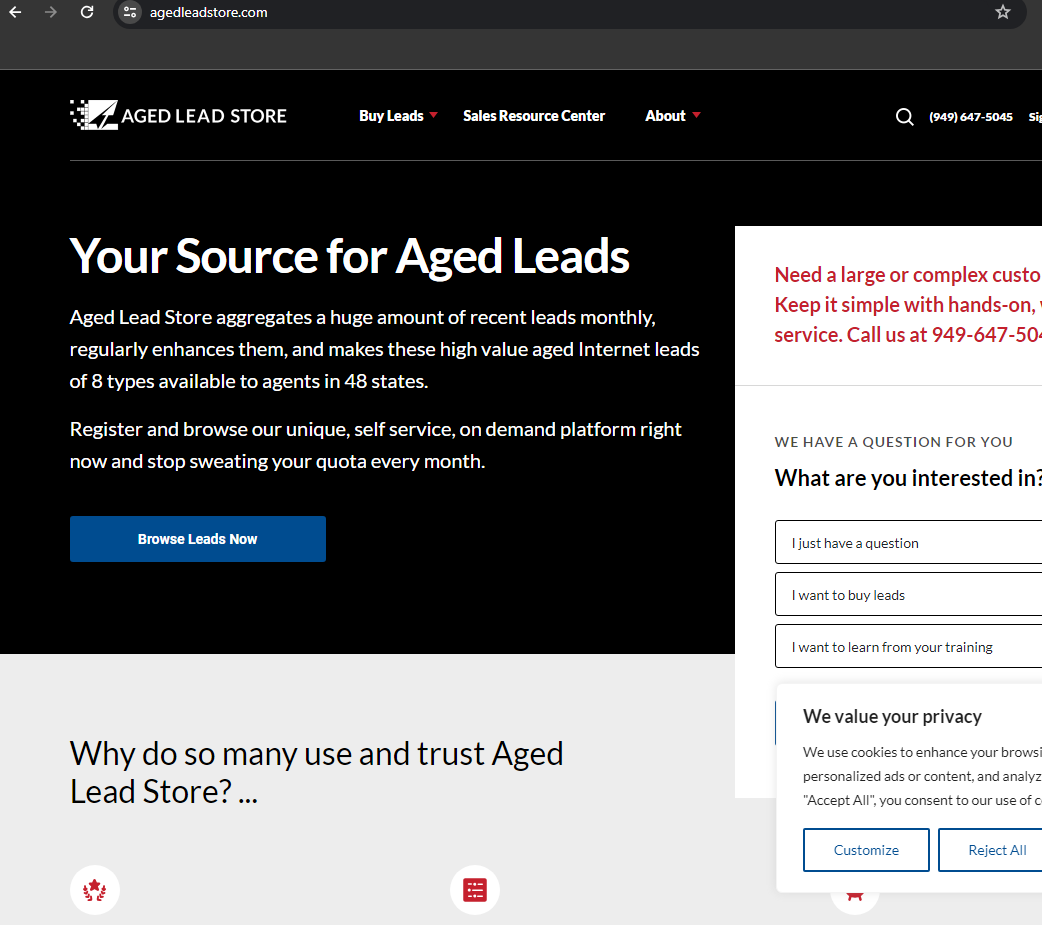Click Customize in the privacy banner
1042x925 pixels.
[x=866, y=850]
